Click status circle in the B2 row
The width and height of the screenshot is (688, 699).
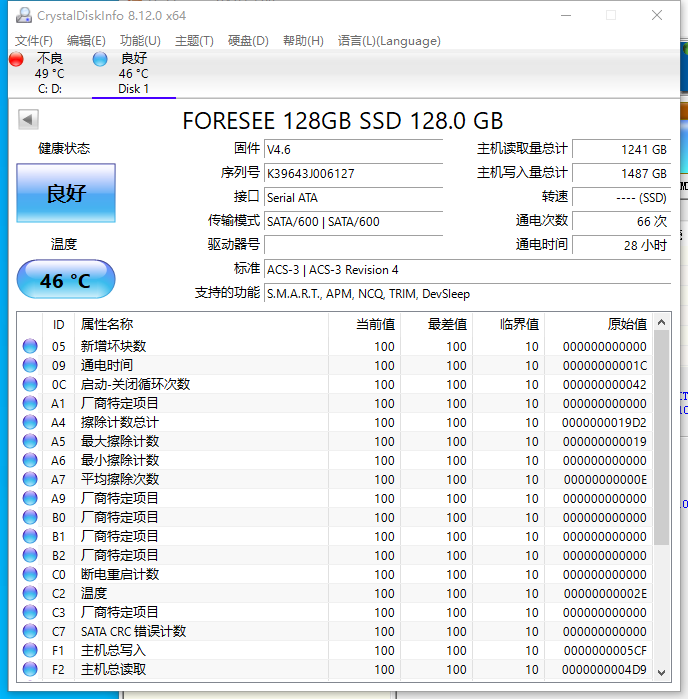(30, 555)
